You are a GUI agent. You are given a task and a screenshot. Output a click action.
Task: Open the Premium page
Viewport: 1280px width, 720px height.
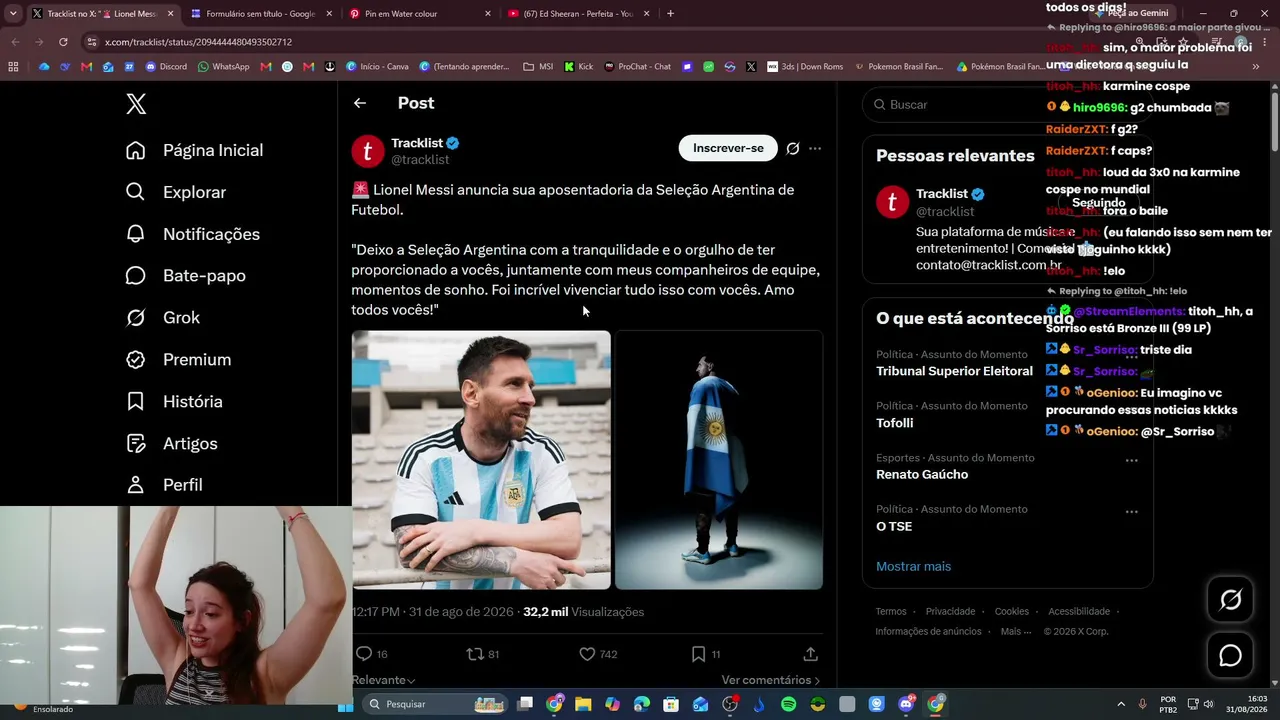click(177, 359)
